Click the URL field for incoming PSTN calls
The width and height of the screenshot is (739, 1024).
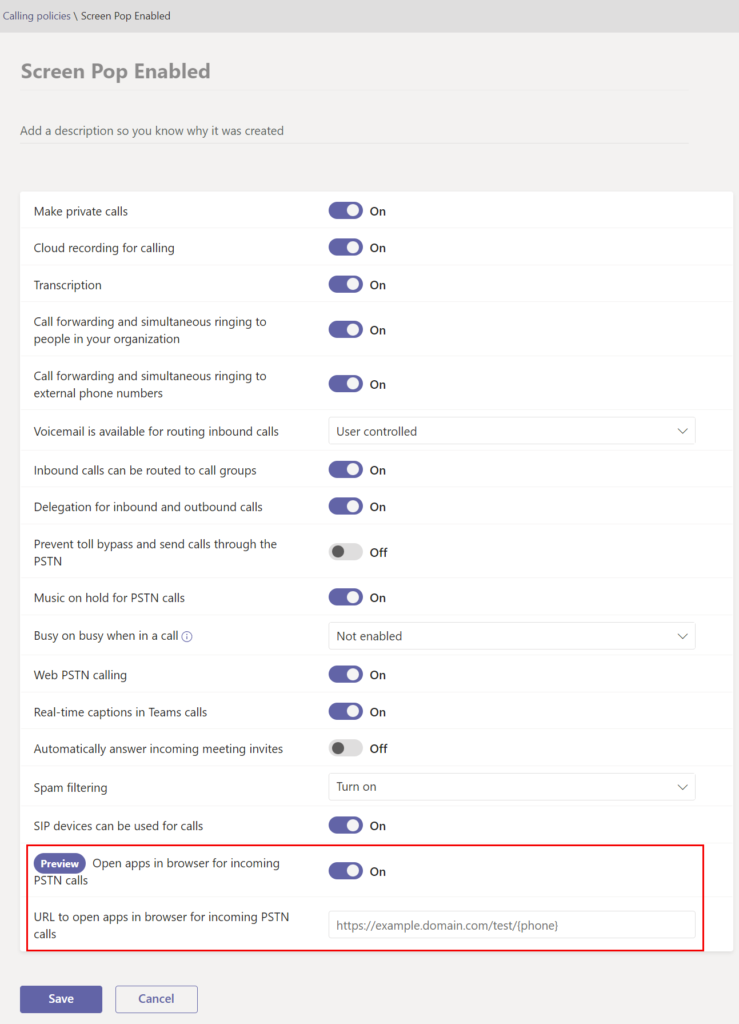coord(511,924)
